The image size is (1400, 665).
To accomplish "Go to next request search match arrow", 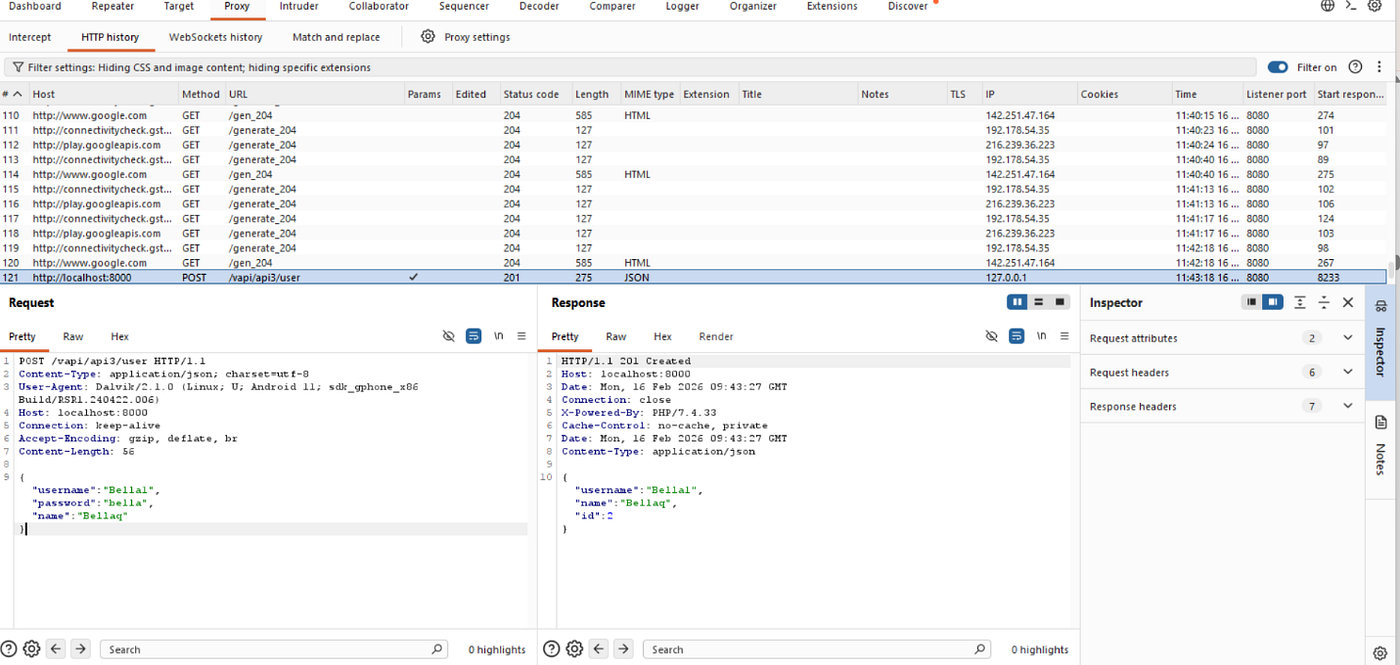I will (x=81, y=649).
